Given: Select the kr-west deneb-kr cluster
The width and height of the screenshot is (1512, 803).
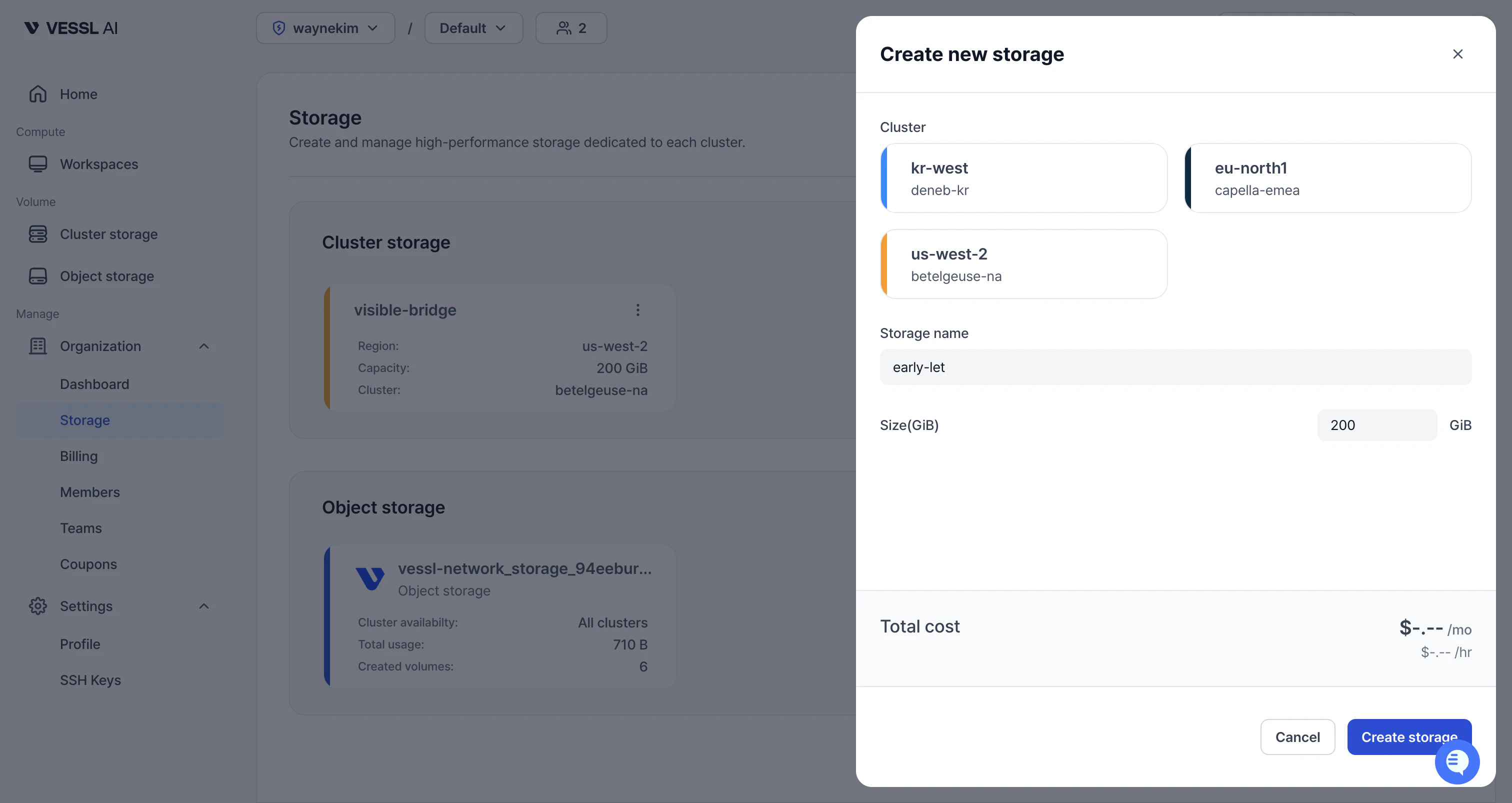Looking at the screenshot, I should (1023, 178).
